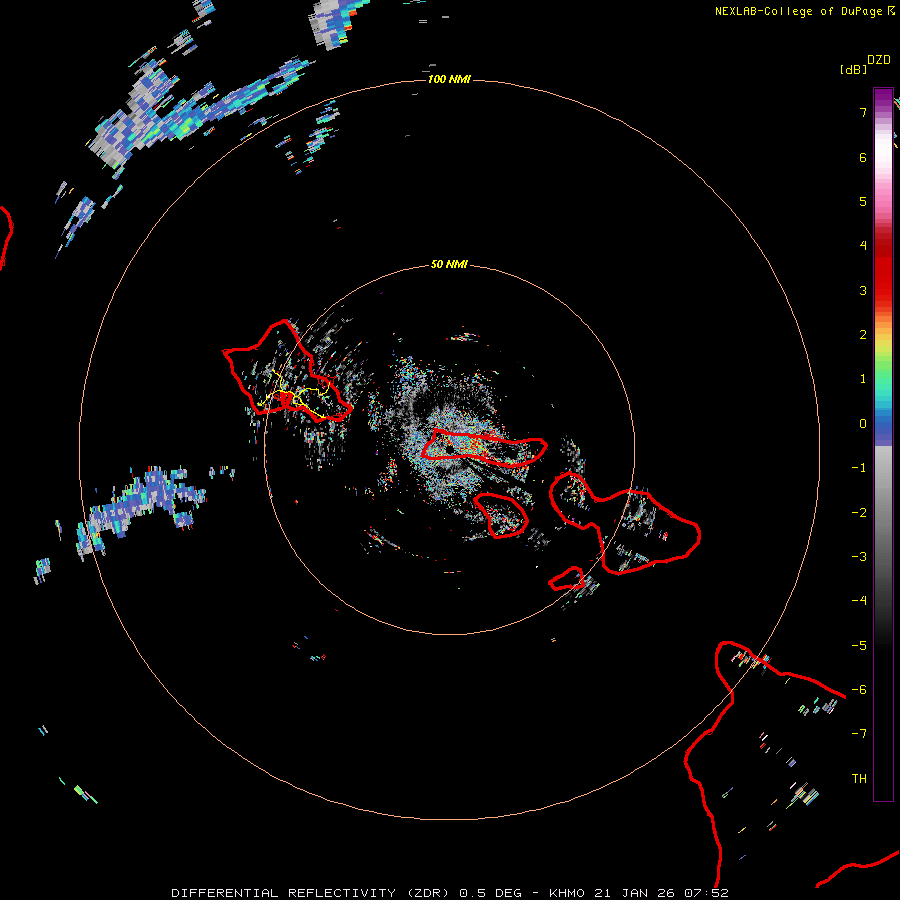
Task: Click the 5 value on the scale
Action: click(863, 201)
